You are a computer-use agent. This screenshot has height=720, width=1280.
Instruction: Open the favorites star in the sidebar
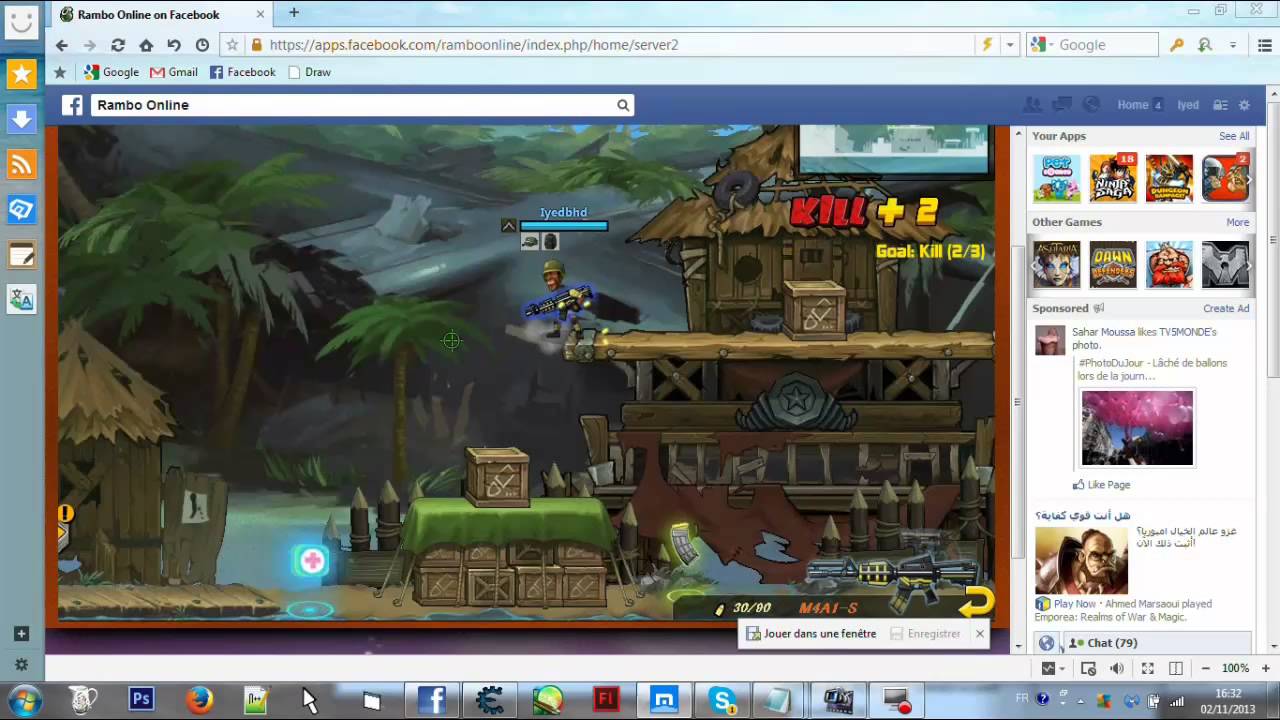(21, 73)
